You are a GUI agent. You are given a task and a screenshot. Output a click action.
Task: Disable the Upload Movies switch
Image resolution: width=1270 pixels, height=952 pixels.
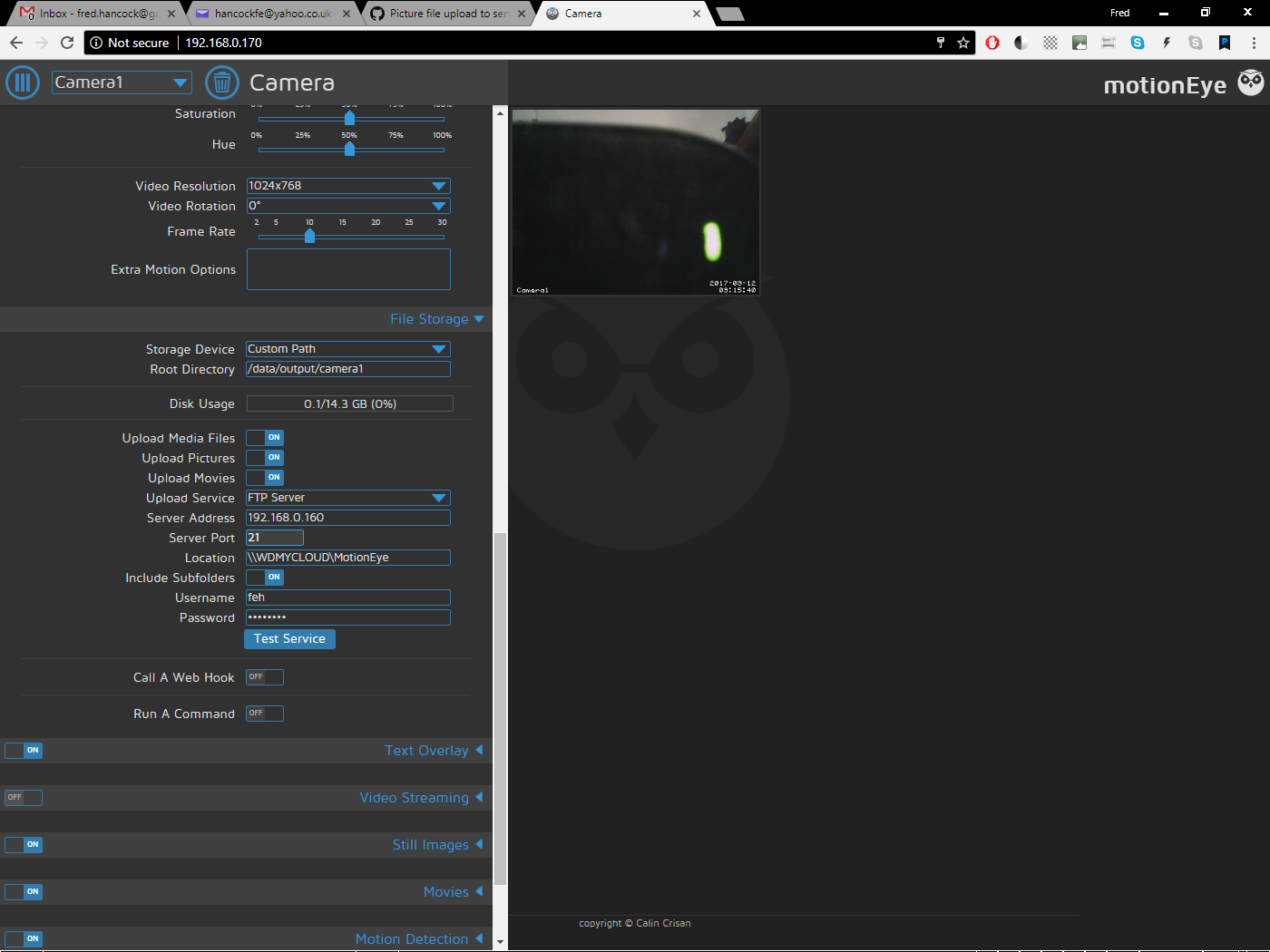265,478
